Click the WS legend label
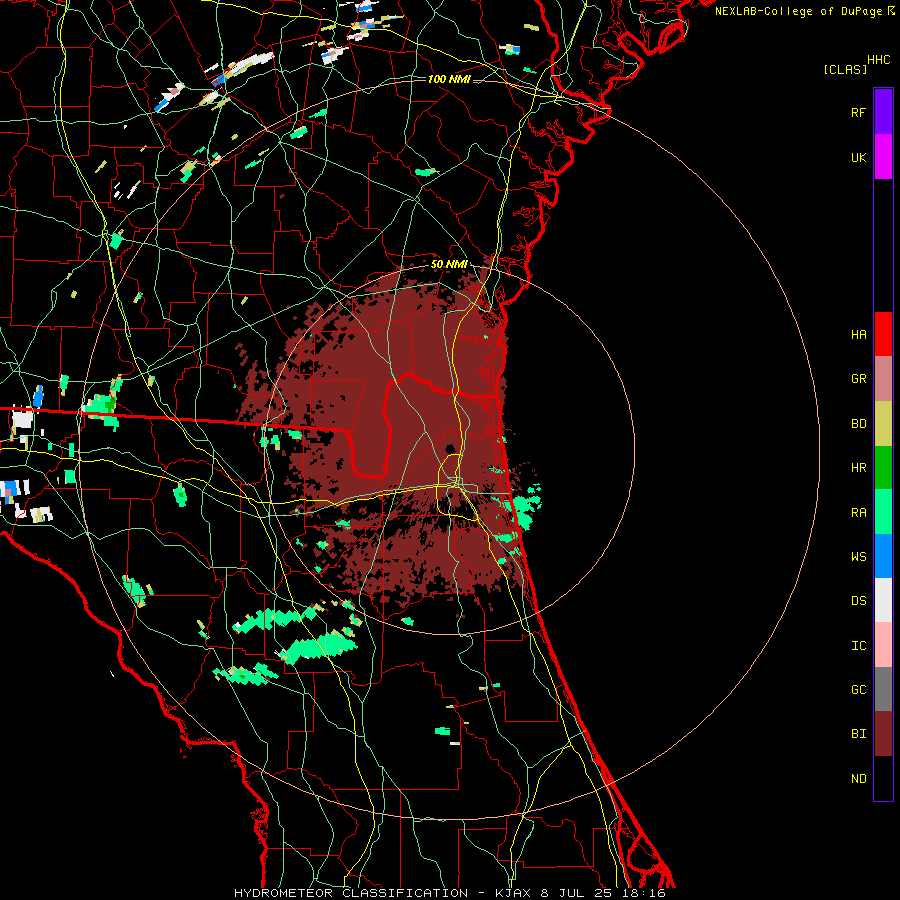This screenshot has height=900, width=900. pyautogui.click(x=859, y=557)
